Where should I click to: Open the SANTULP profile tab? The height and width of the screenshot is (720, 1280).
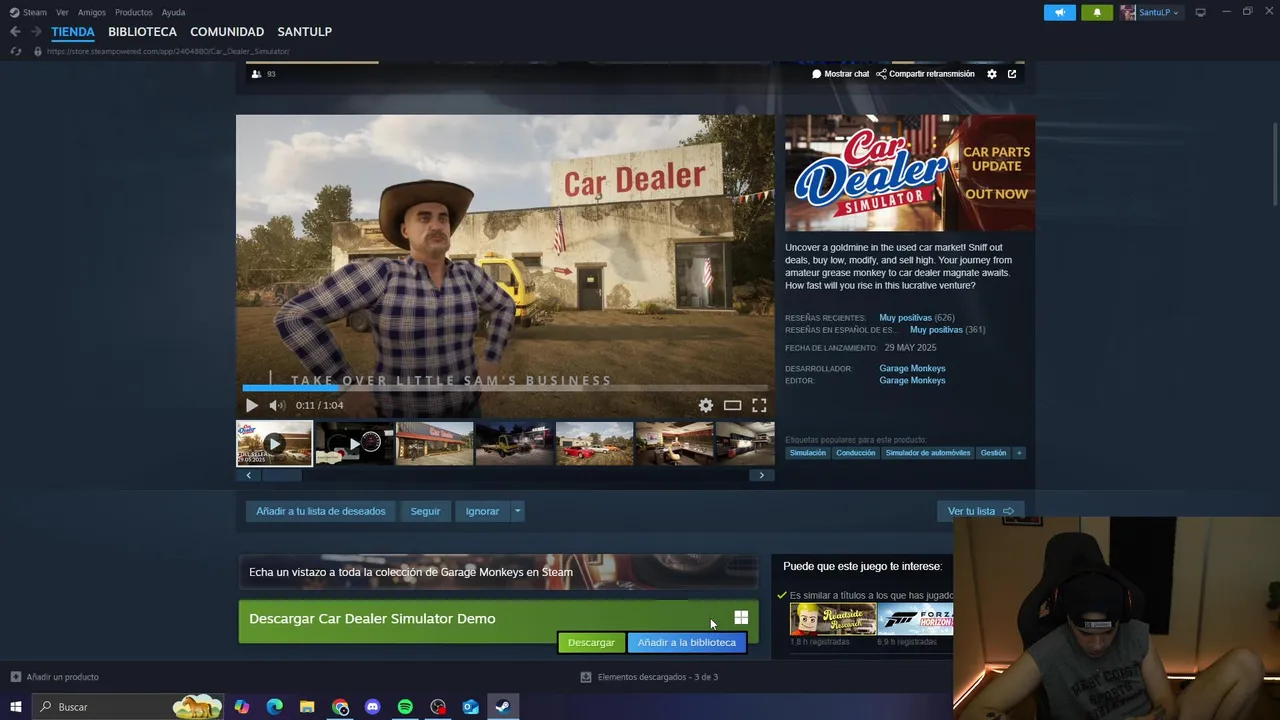coord(304,32)
